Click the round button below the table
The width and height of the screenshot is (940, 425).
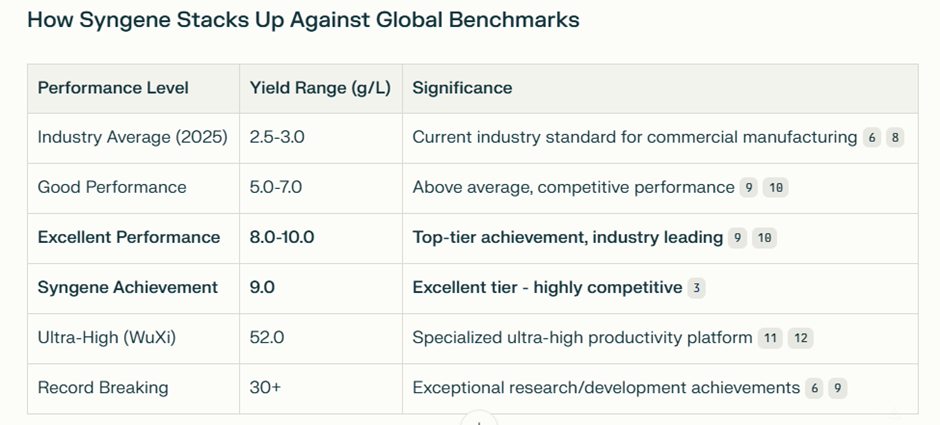[x=480, y=420]
